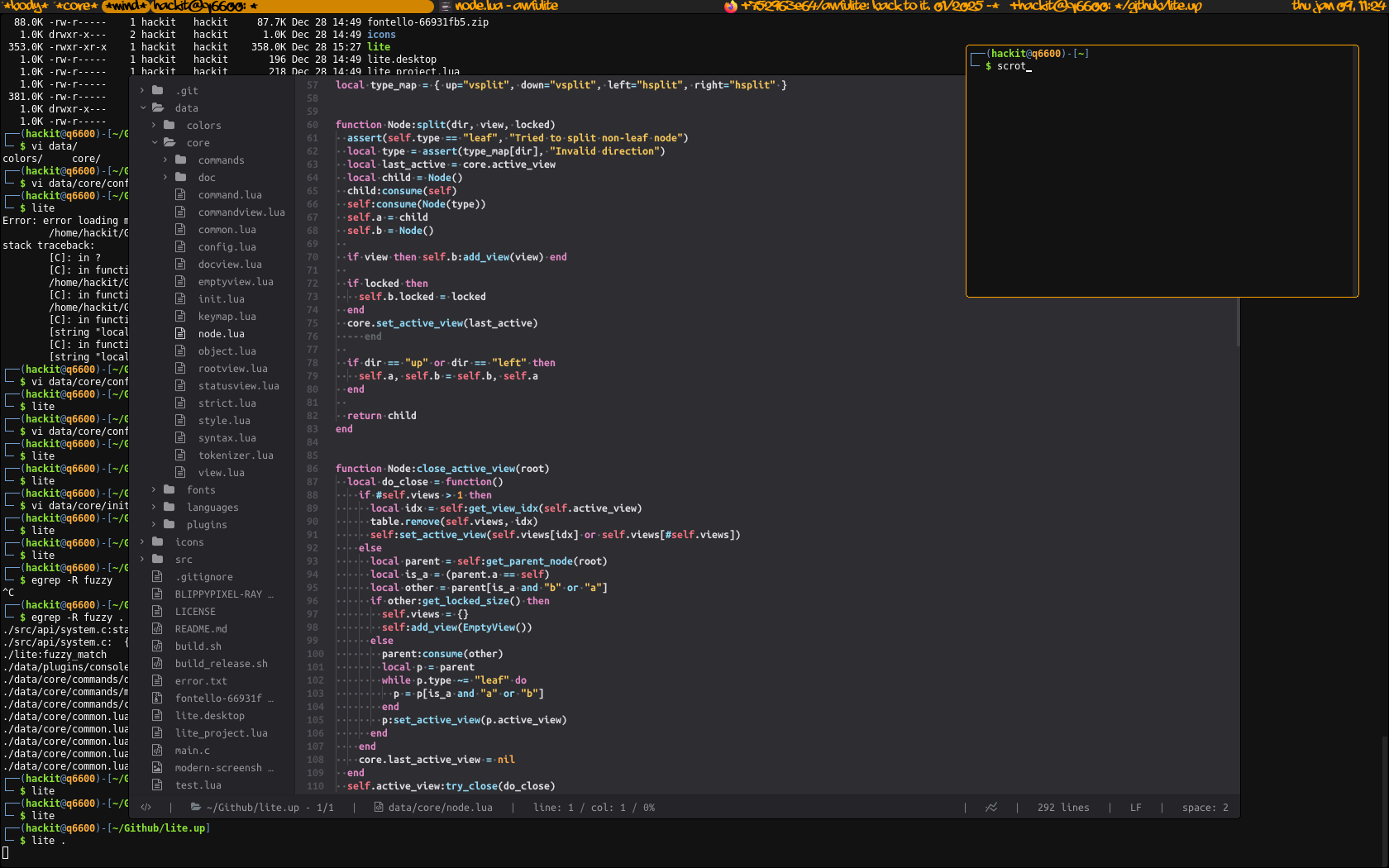Click the icon beside build.sh
The height and width of the screenshot is (868, 1389).
pos(157,646)
